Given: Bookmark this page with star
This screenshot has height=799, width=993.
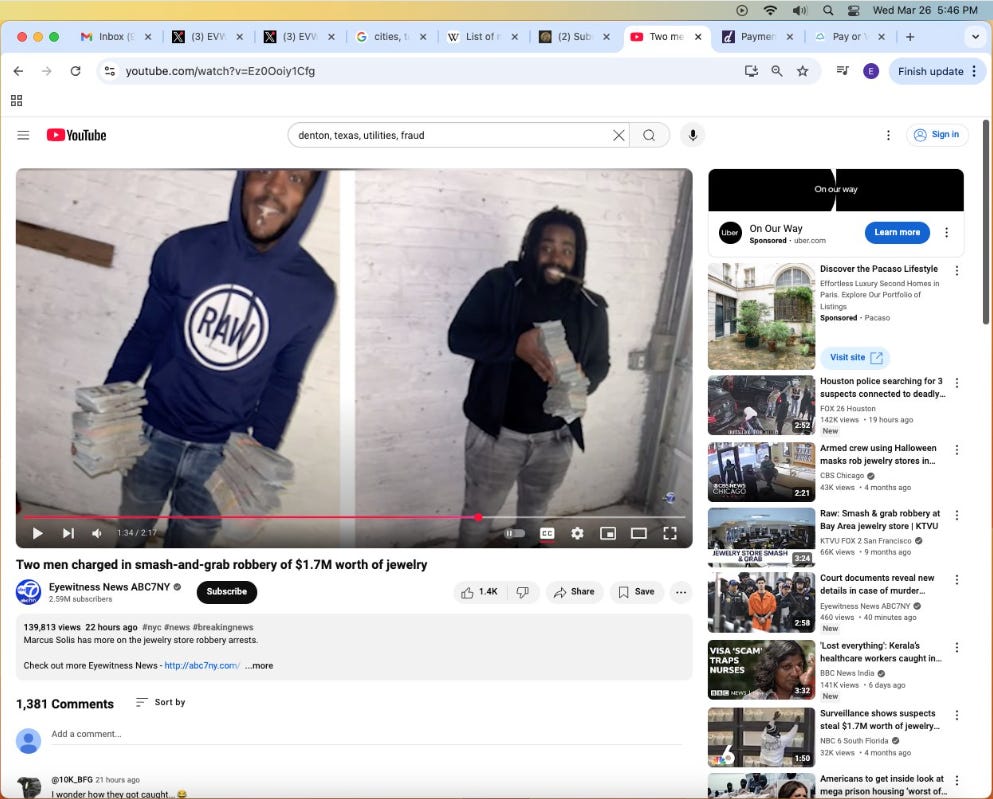Looking at the screenshot, I should pyautogui.click(x=802, y=71).
